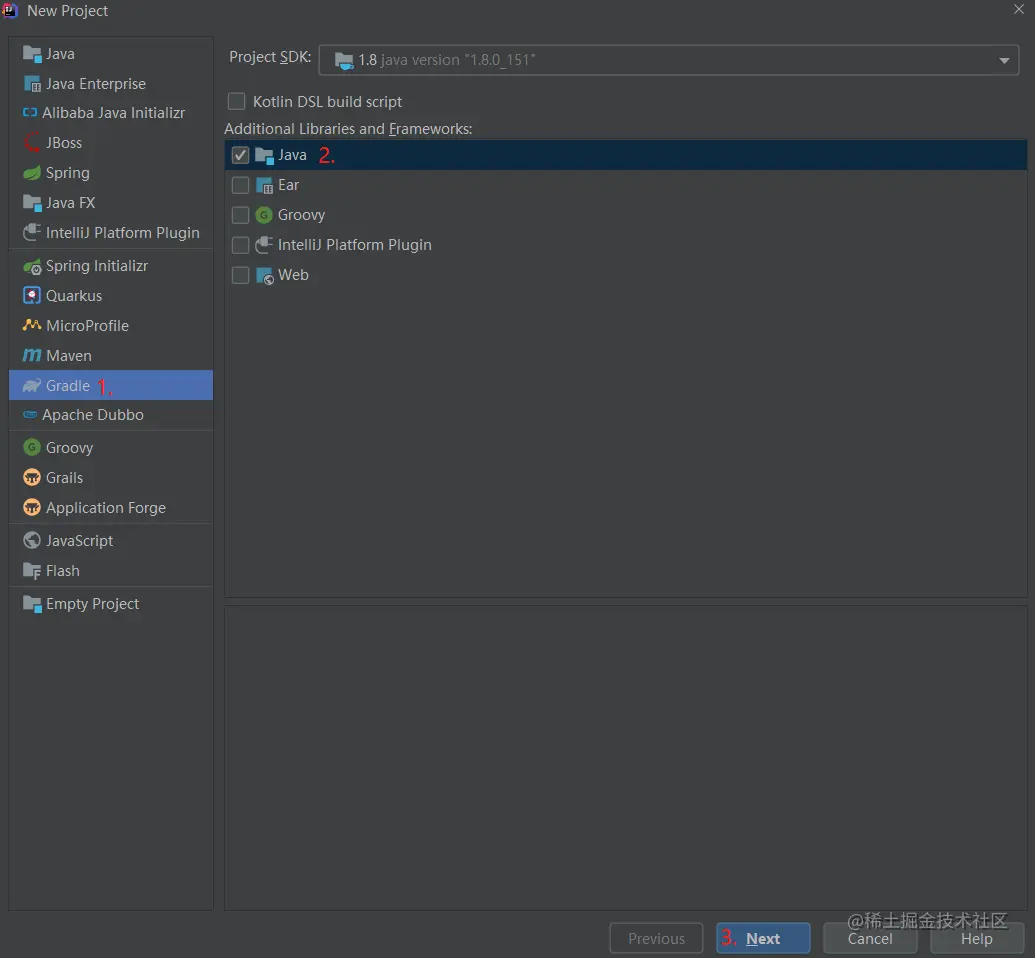The width and height of the screenshot is (1035, 958).
Task: Select Flash label in list
Action: click(63, 571)
